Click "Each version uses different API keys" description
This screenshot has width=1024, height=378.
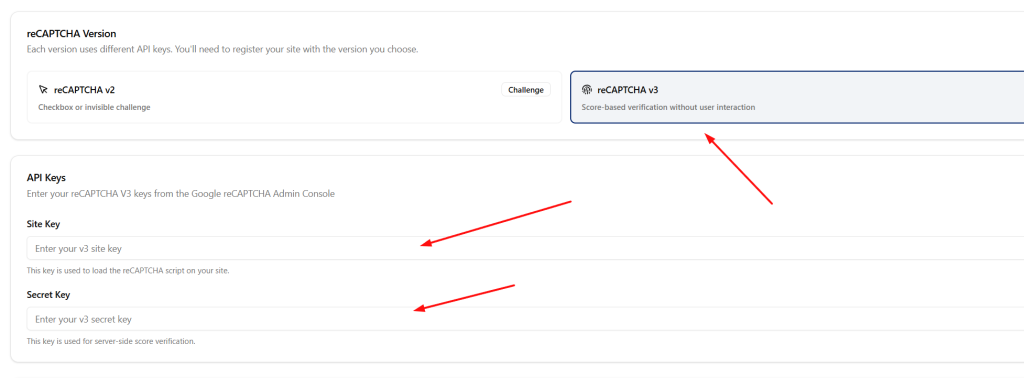[222, 49]
